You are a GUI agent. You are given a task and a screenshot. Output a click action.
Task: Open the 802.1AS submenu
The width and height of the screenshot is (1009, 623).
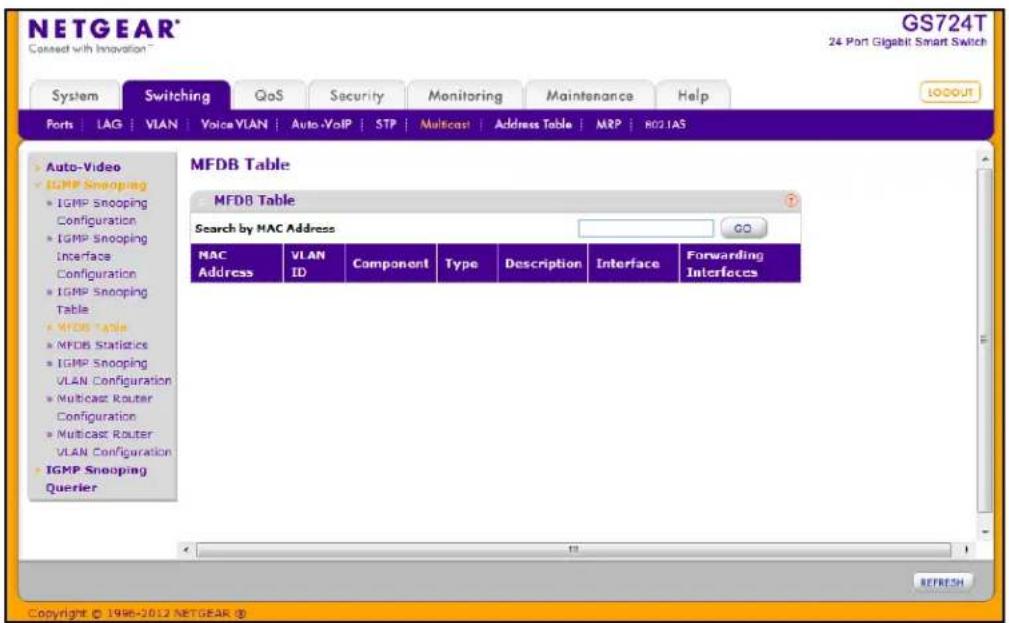coord(665,124)
